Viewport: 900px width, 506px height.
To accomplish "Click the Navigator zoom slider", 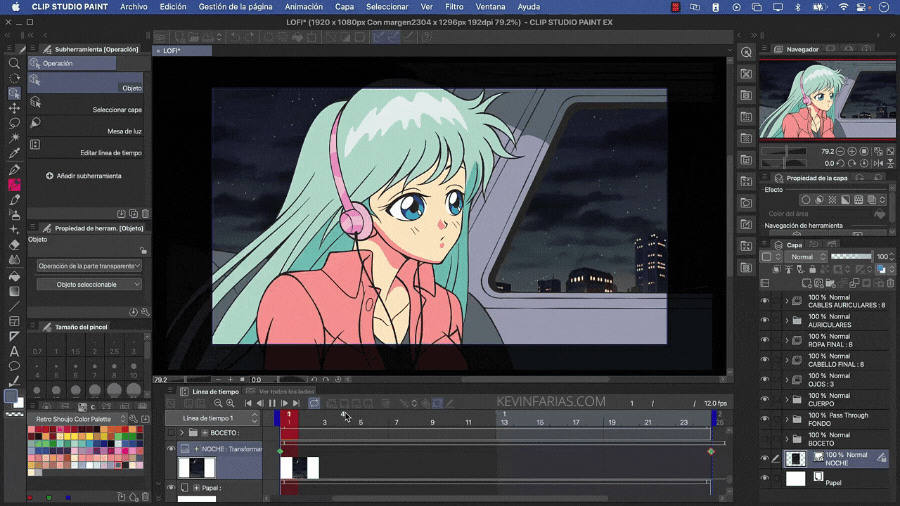I will coord(785,151).
